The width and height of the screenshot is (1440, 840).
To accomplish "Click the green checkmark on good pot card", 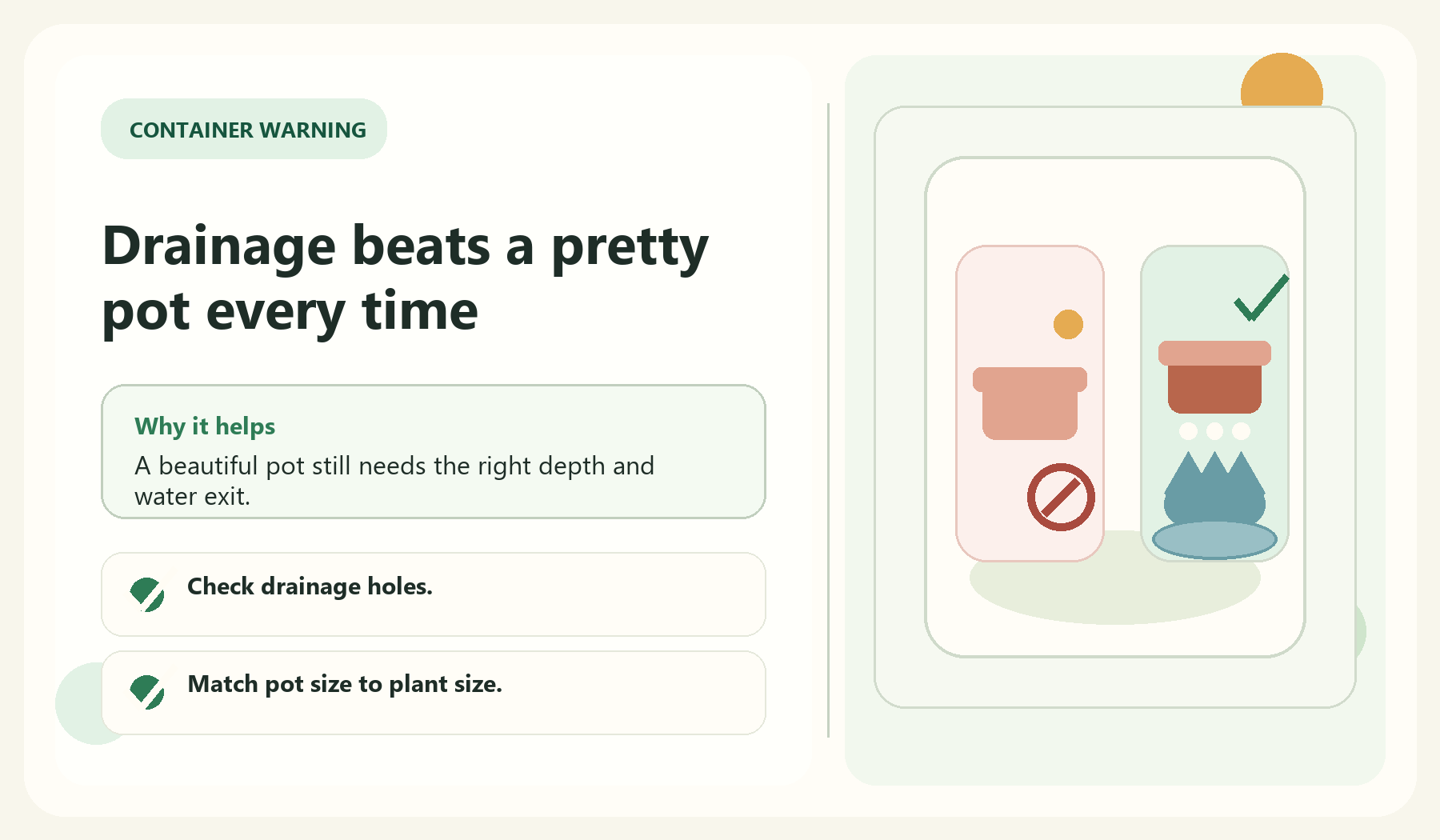I will coord(1262,298).
